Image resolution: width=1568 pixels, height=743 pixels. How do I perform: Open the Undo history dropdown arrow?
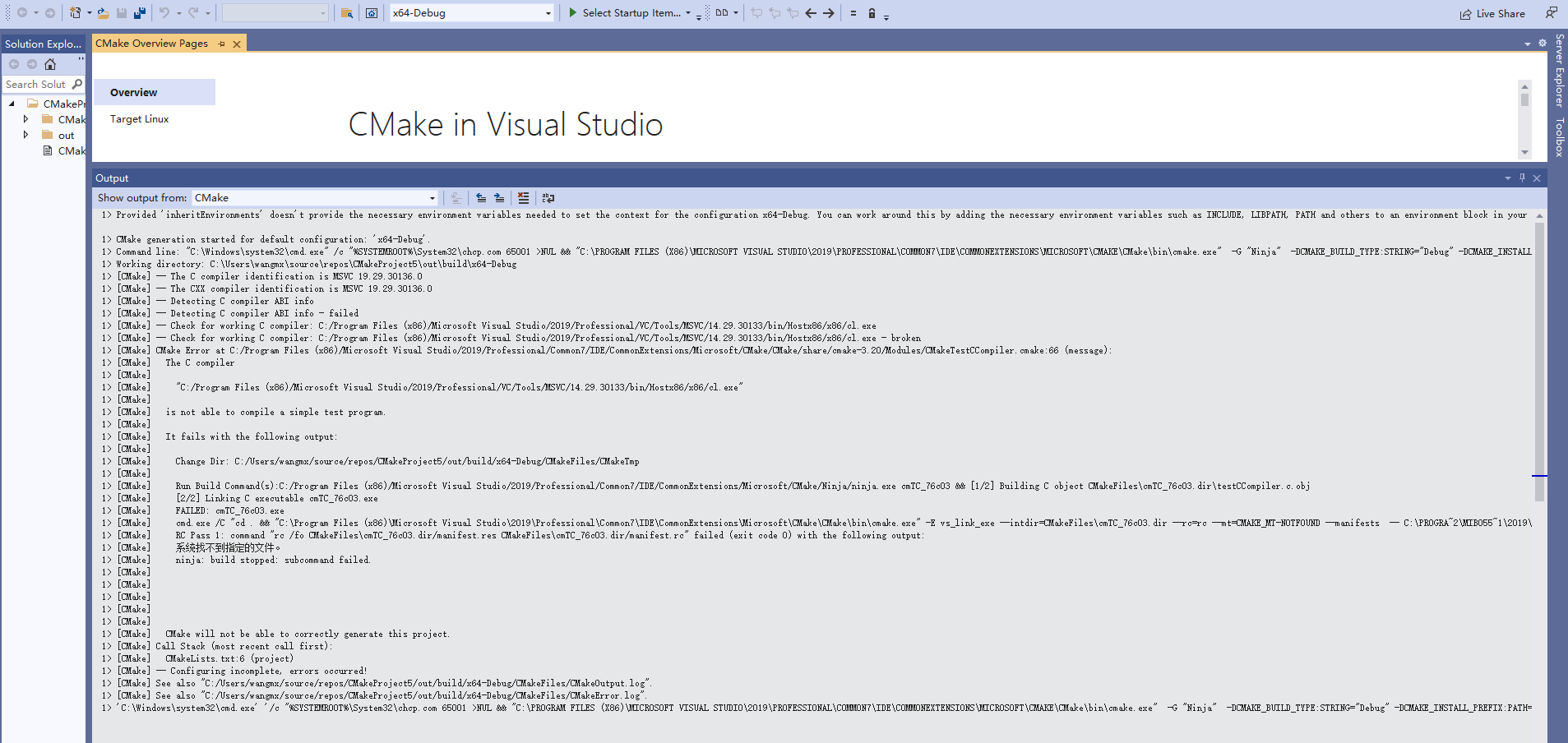coord(178,13)
